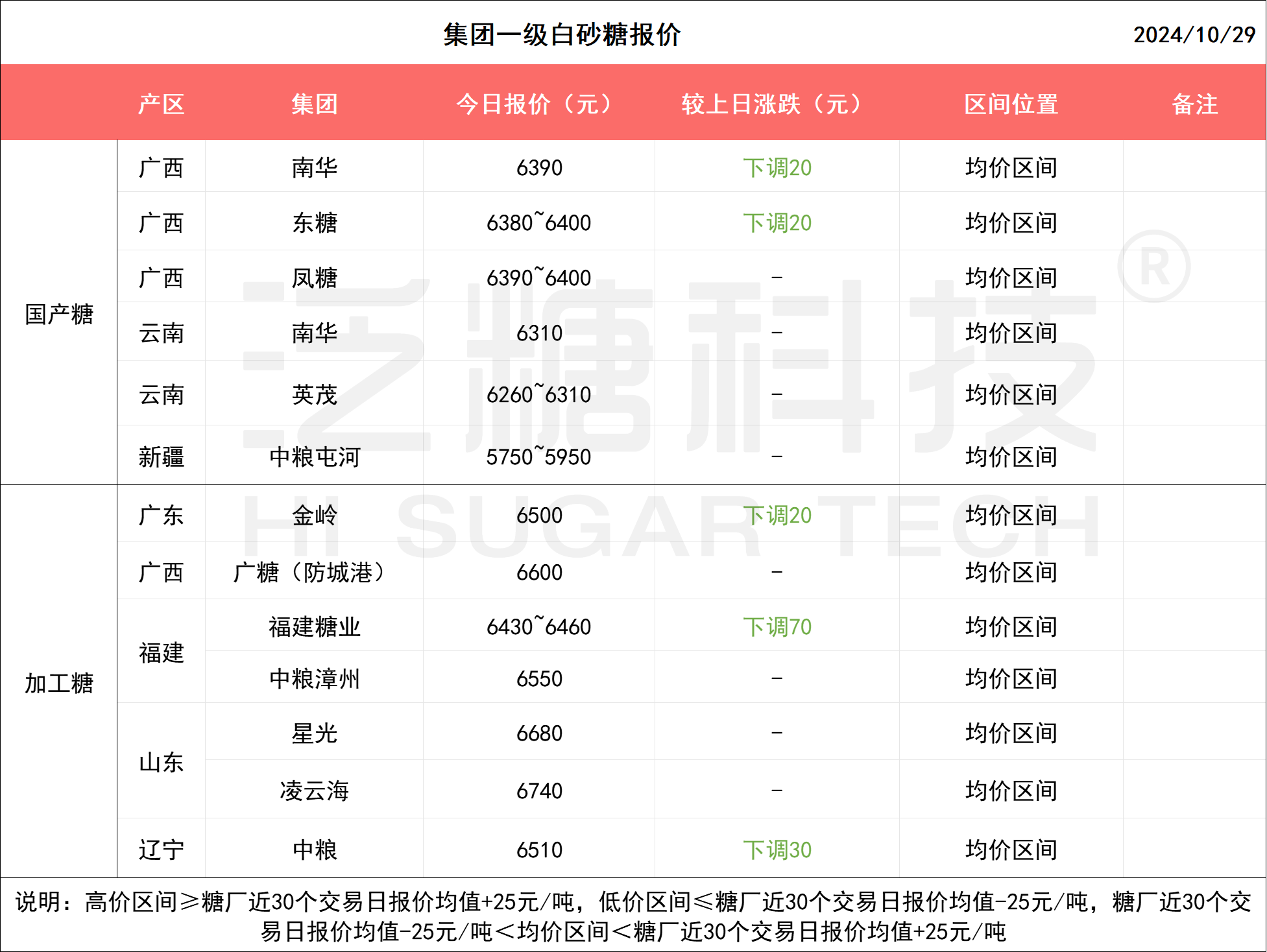Click price 6740 for 凌云海
The image size is (1267, 952).
click(x=539, y=791)
